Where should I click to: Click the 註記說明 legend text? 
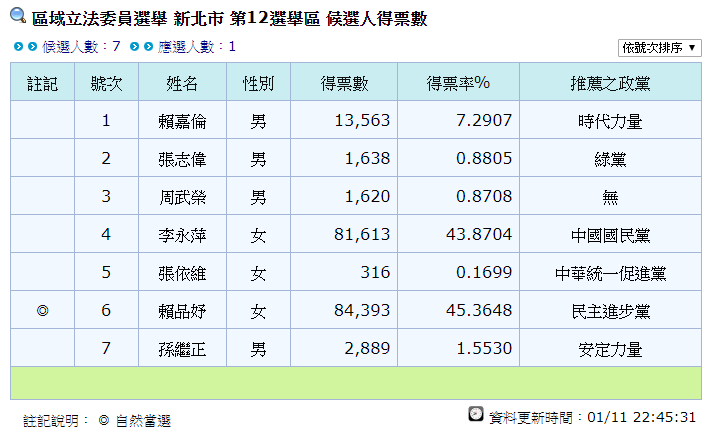(56, 421)
